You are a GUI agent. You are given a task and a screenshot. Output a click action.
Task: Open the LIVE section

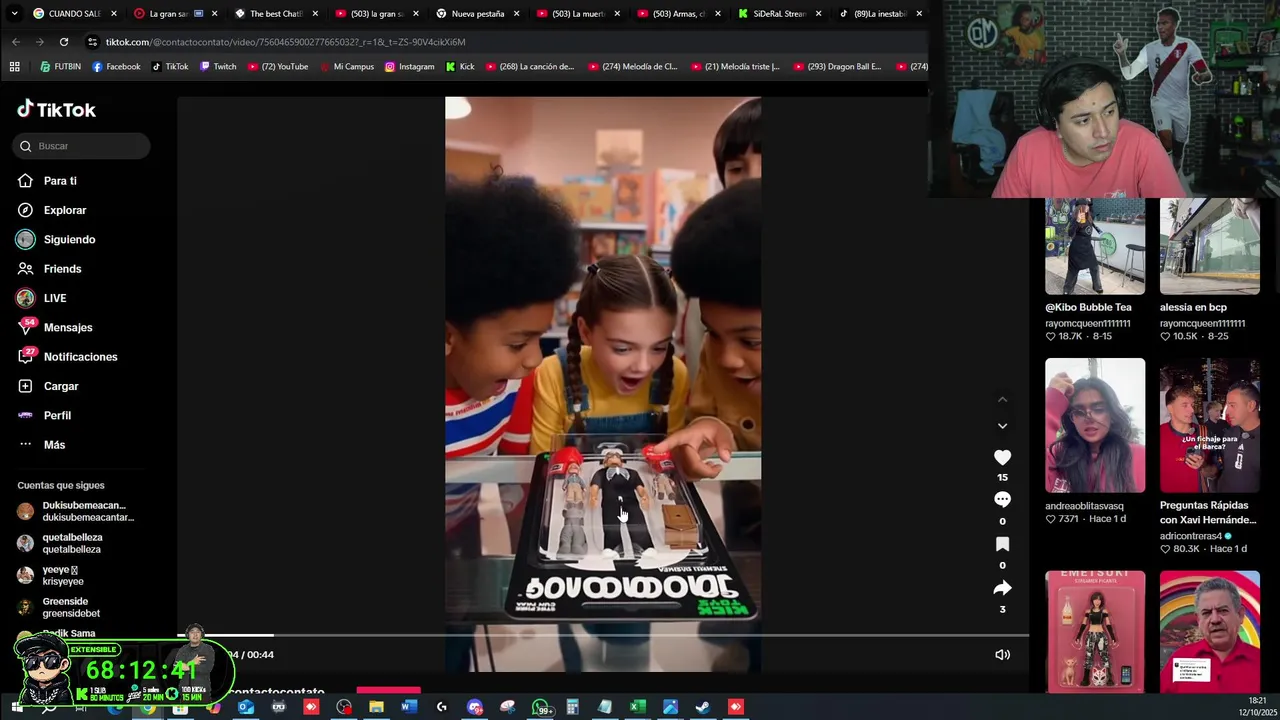point(55,298)
